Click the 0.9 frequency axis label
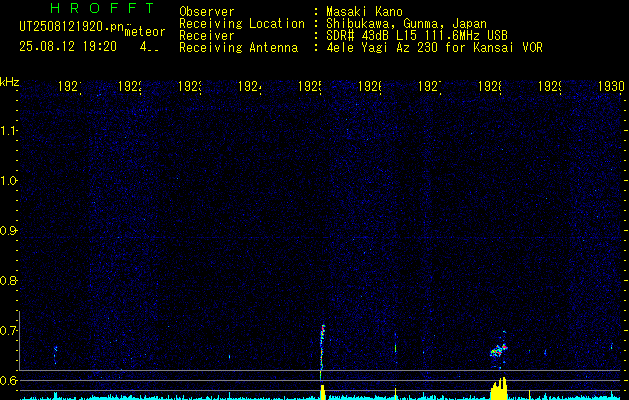The height and width of the screenshot is (400, 629). pyautogui.click(x=8, y=231)
